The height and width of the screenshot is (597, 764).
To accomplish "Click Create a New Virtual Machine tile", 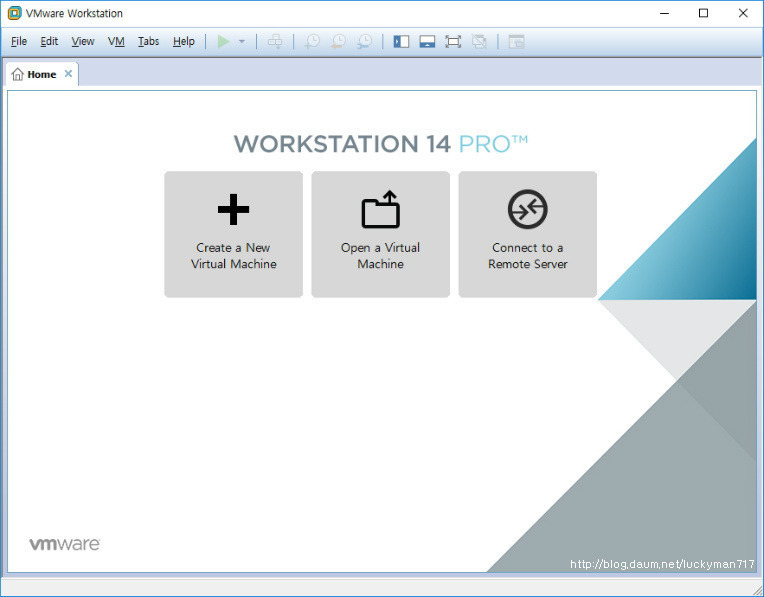I will click(233, 234).
